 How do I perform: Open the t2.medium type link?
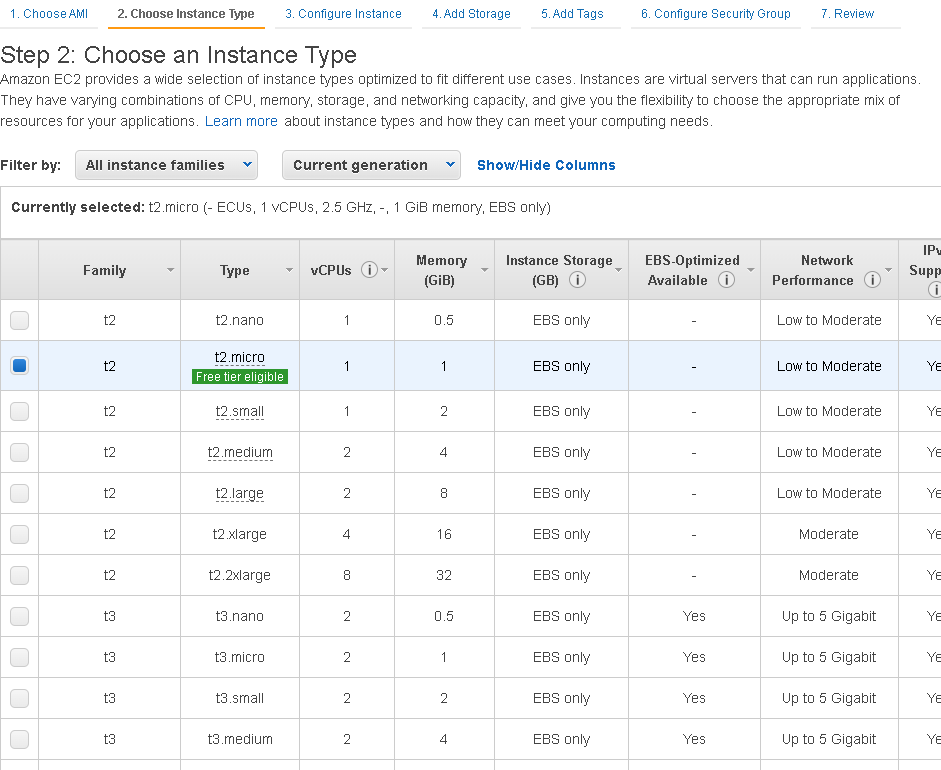point(240,452)
